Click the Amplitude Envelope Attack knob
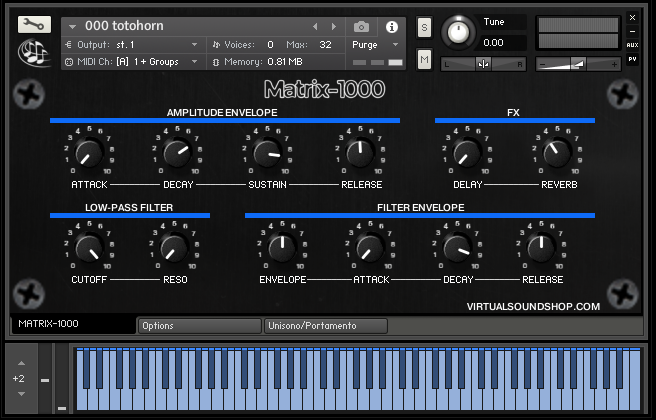 (88, 153)
